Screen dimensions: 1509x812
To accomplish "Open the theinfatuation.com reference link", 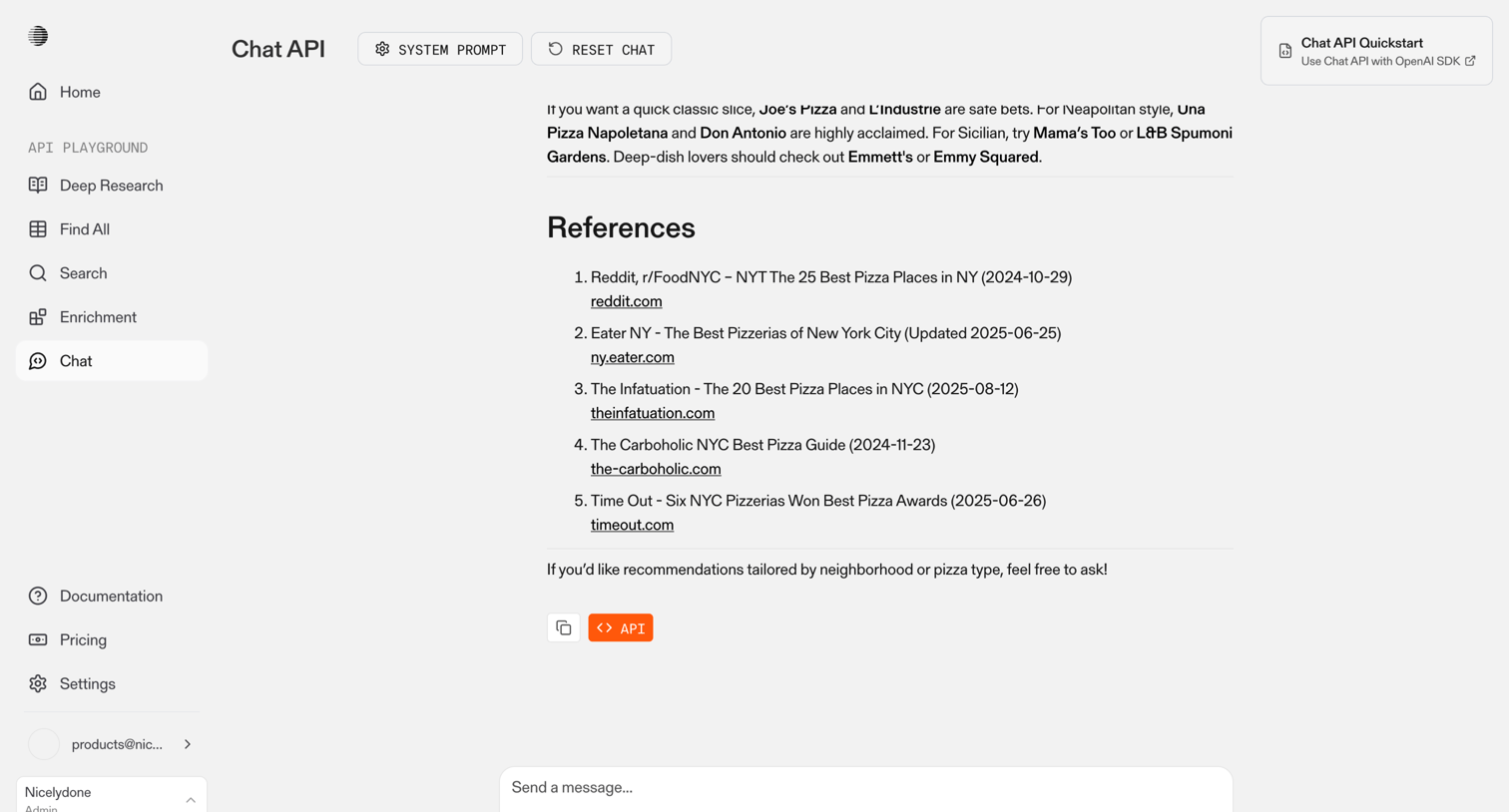I will (653, 413).
